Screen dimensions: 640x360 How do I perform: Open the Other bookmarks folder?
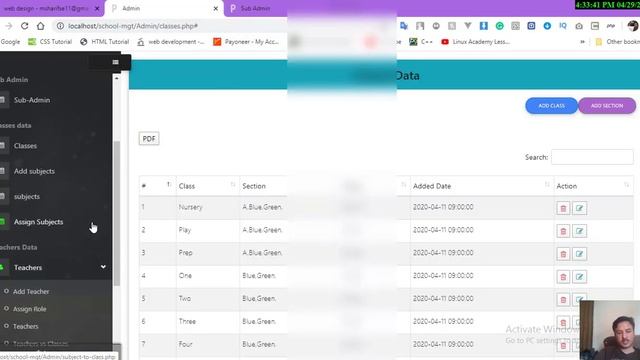click(x=617, y=42)
